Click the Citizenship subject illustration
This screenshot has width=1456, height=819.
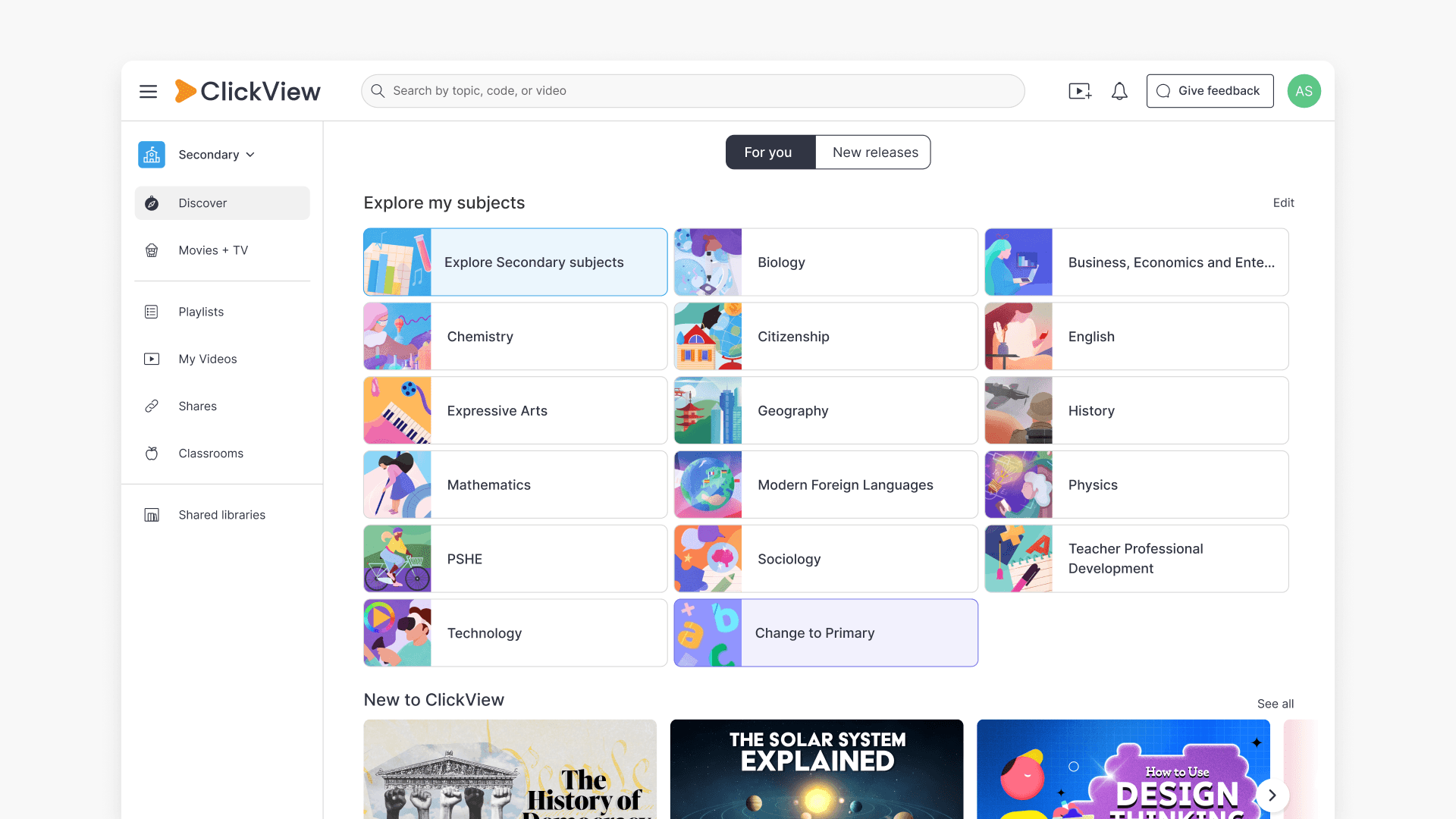708,337
